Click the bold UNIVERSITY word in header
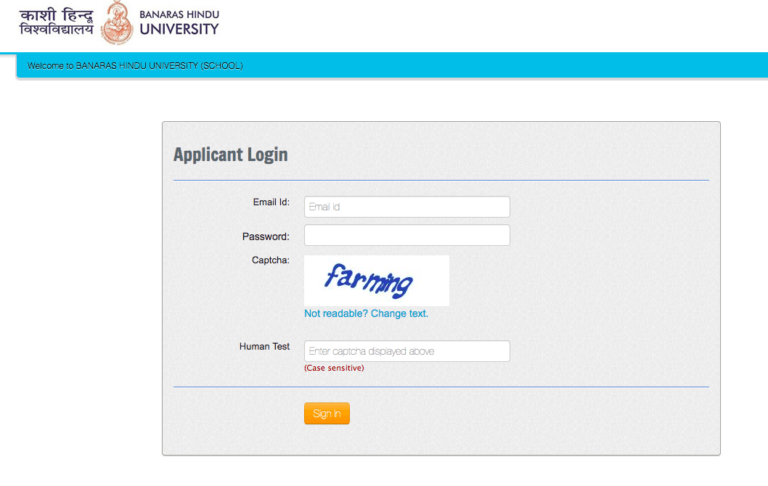Screen dimensions: 768x486 (x=180, y=29)
